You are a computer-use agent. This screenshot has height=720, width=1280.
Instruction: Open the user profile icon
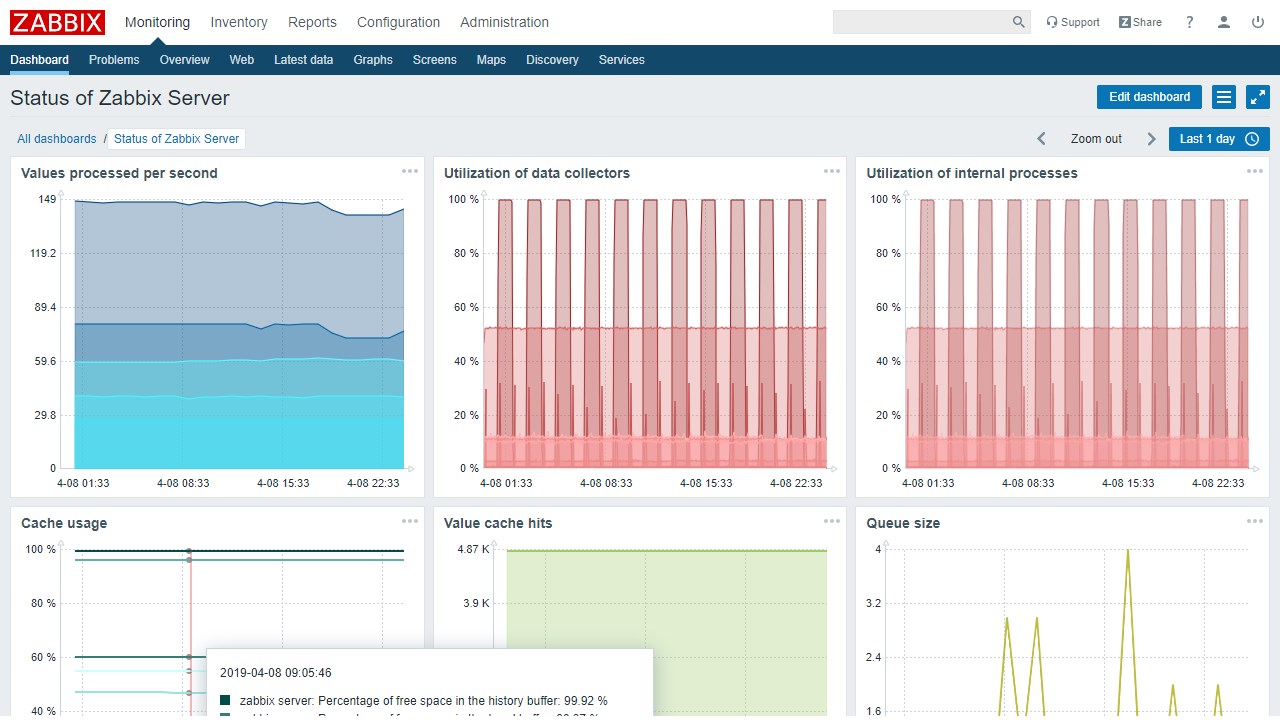(1224, 22)
